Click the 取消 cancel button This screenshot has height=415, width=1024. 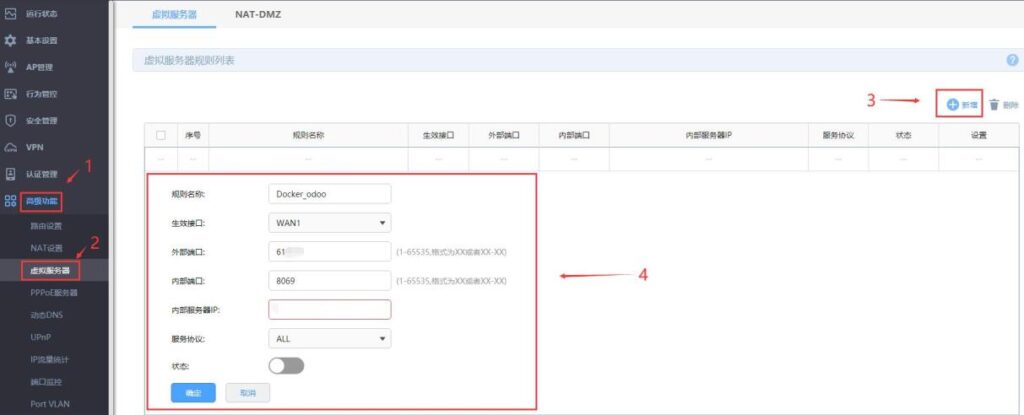pyautogui.click(x=248, y=393)
